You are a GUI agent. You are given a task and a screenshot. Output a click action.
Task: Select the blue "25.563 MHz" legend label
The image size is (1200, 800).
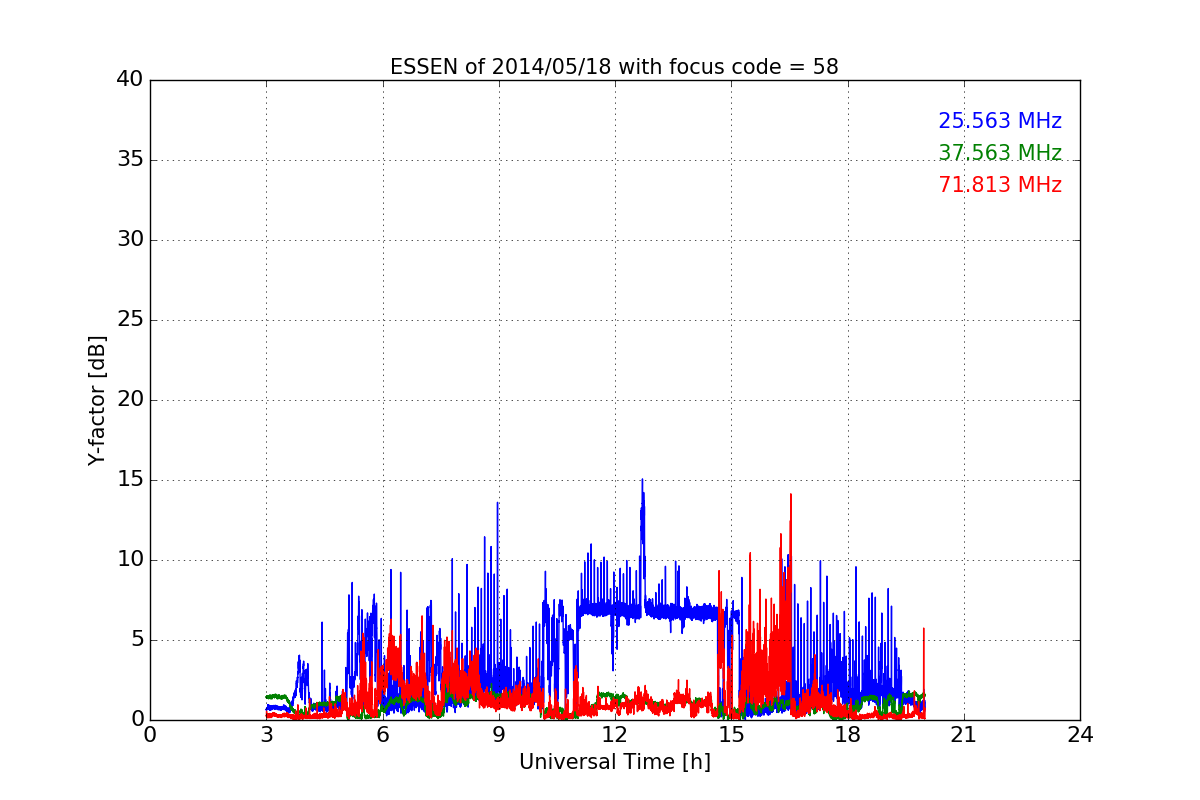coord(1000,121)
